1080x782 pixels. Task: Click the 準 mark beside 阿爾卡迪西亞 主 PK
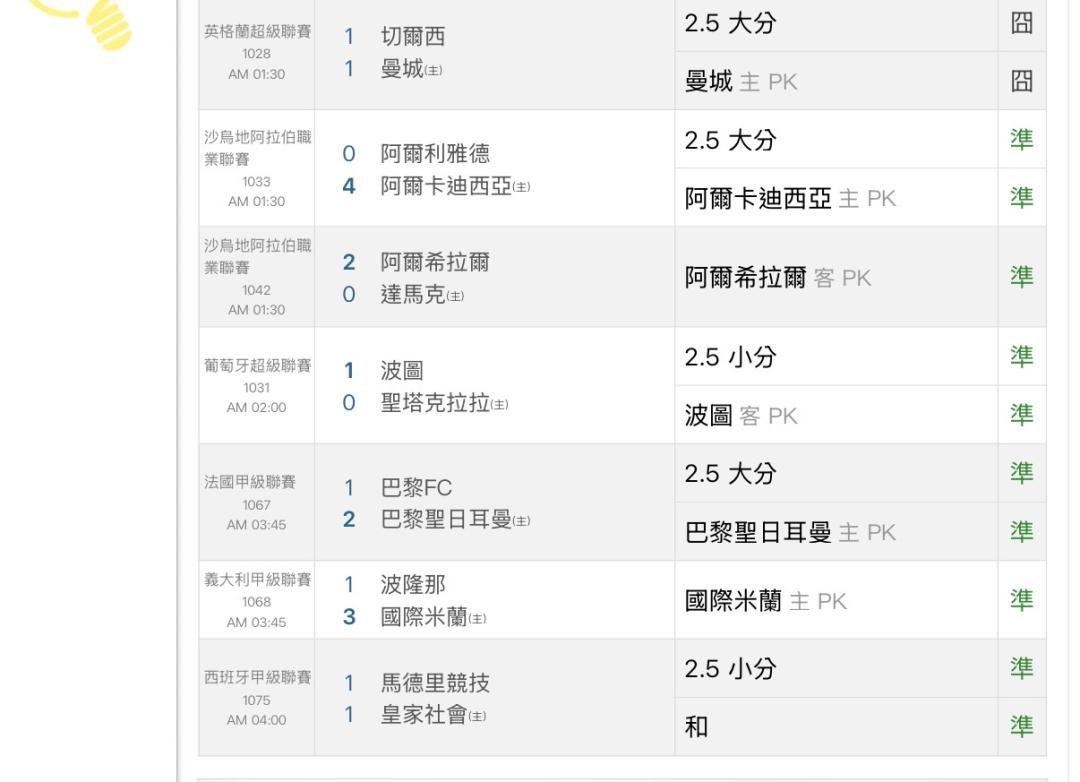[x=1021, y=198]
